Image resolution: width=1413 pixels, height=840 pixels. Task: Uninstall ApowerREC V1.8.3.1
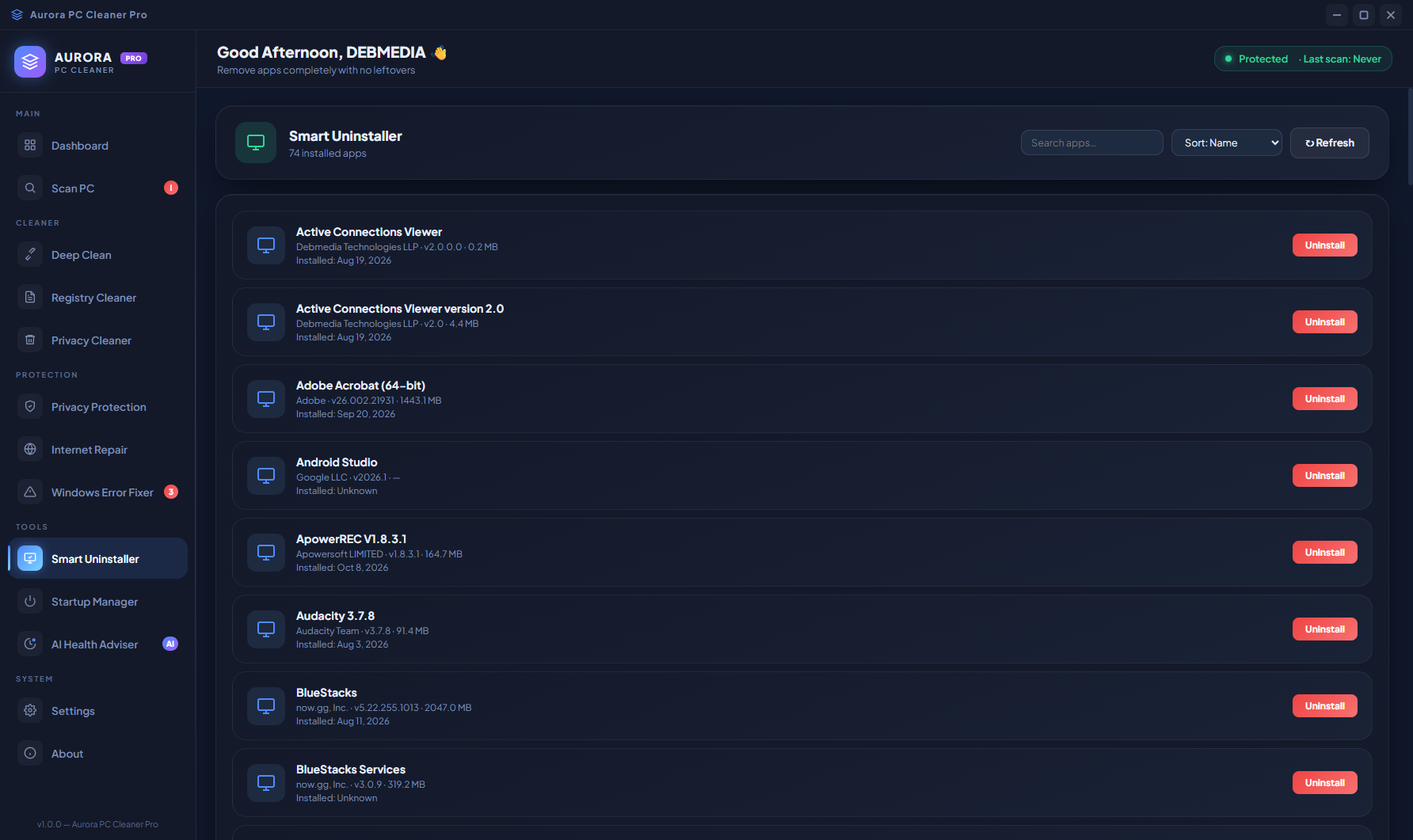(1325, 553)
